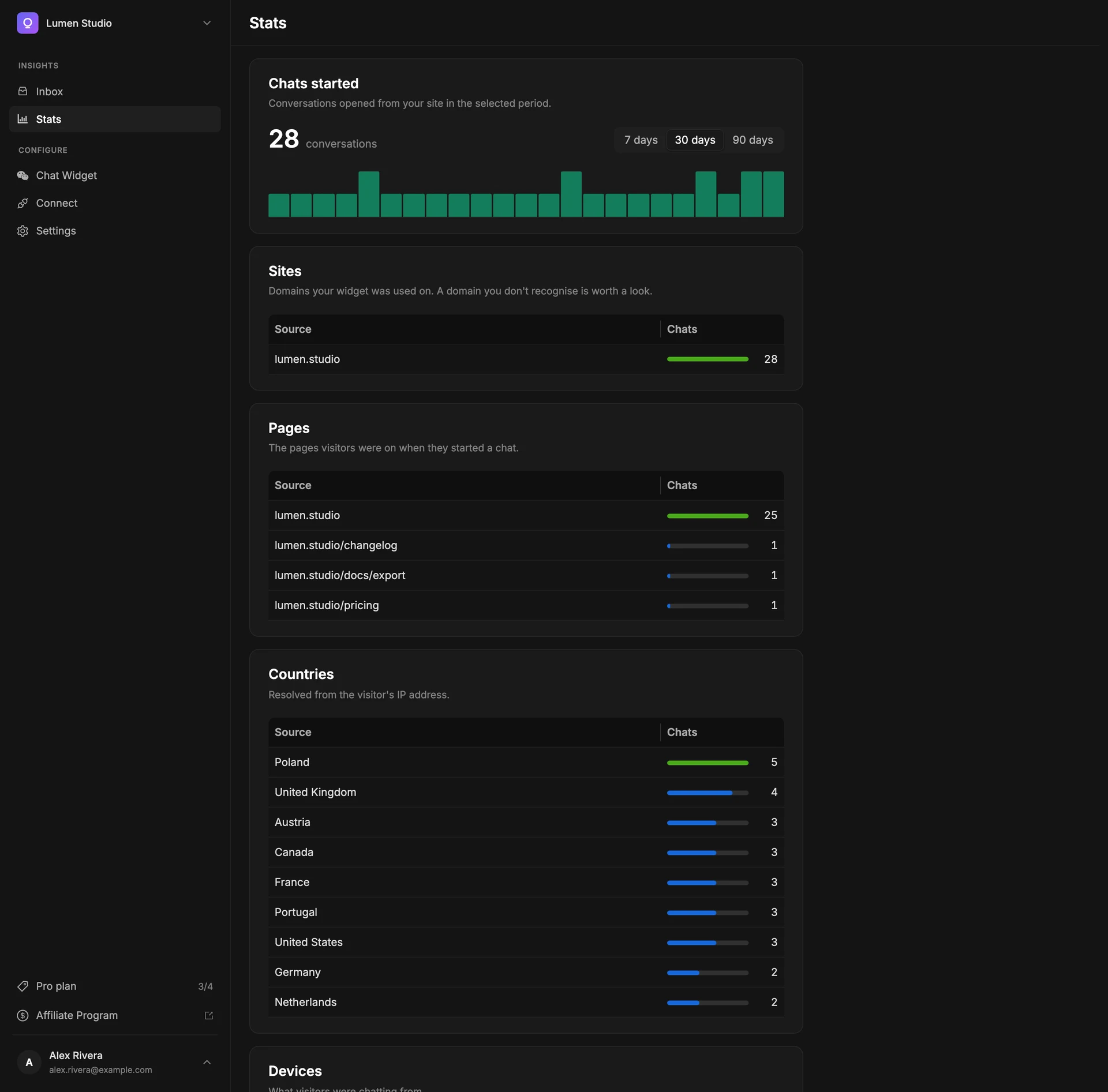The image size is (1108, 1092).
Task: Switch period to 7 days
Action: coord(641,140)
